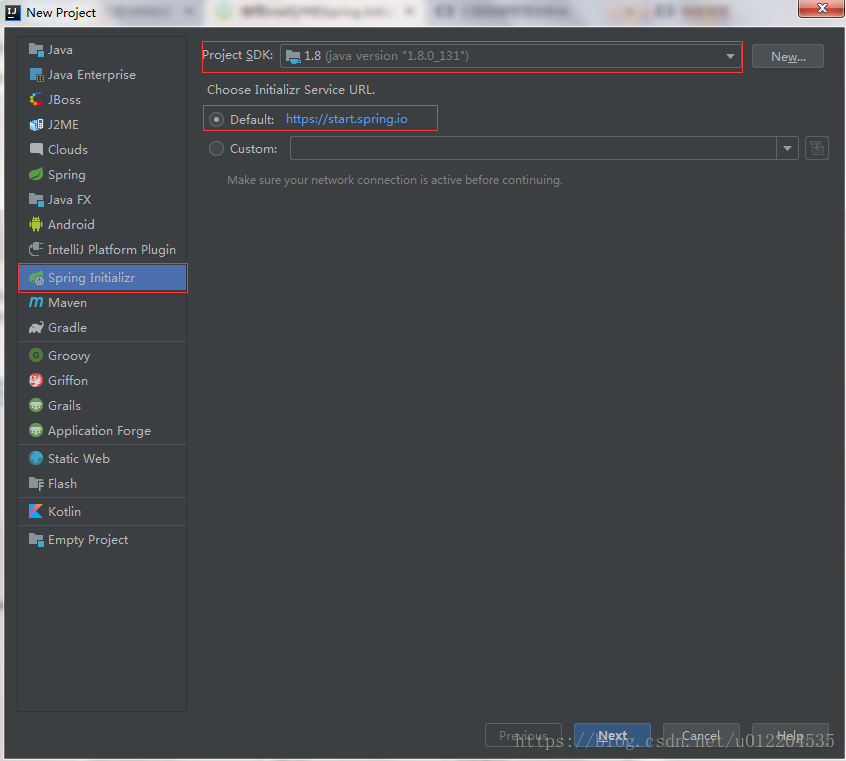Viewport: 846px width, 761px height.
Task: Click the Kotlin icon
Action: (36, 511)
